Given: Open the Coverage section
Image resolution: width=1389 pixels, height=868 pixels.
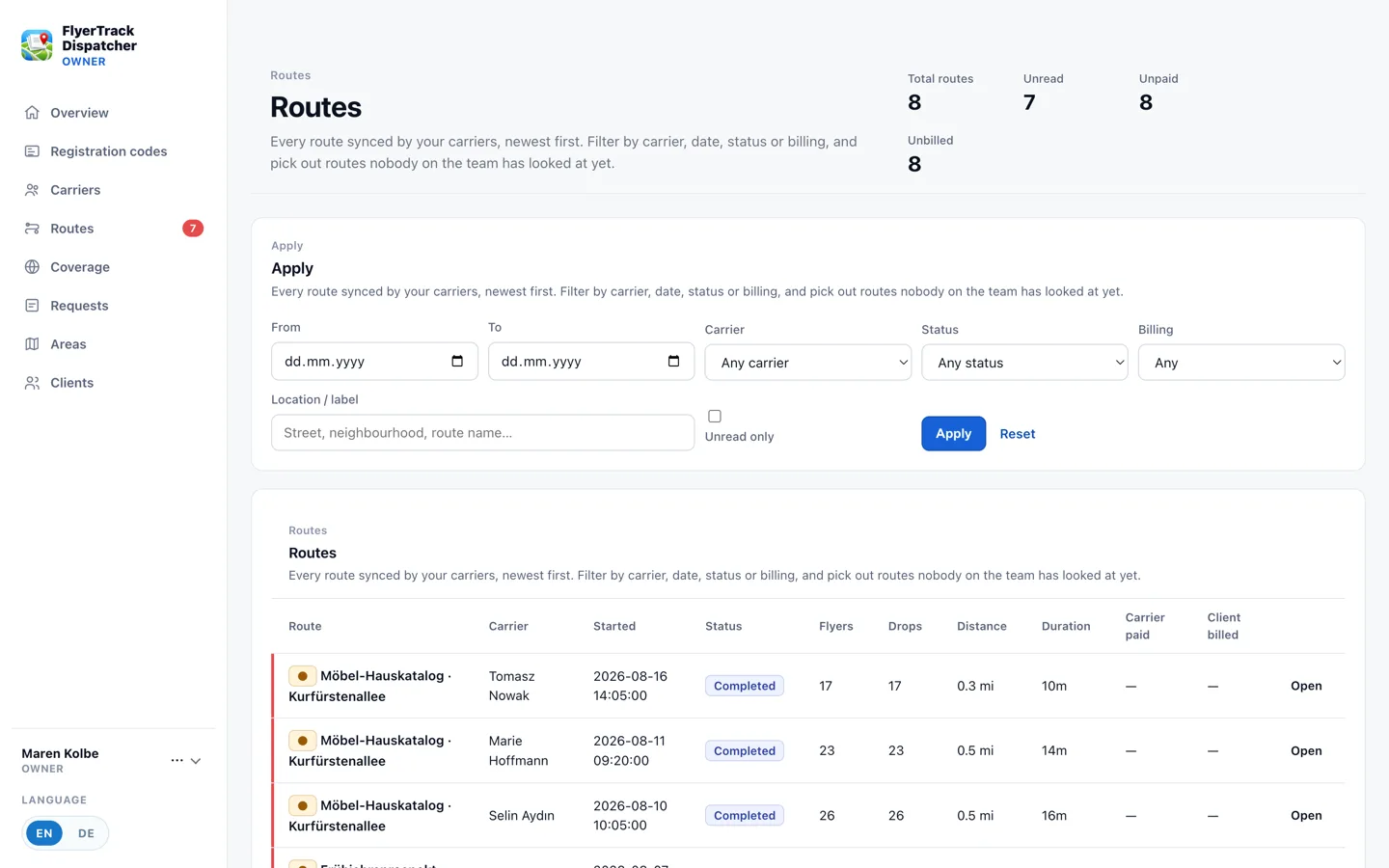Looking at the screenshot, I should pyautogui.click(x=114, y=267).
